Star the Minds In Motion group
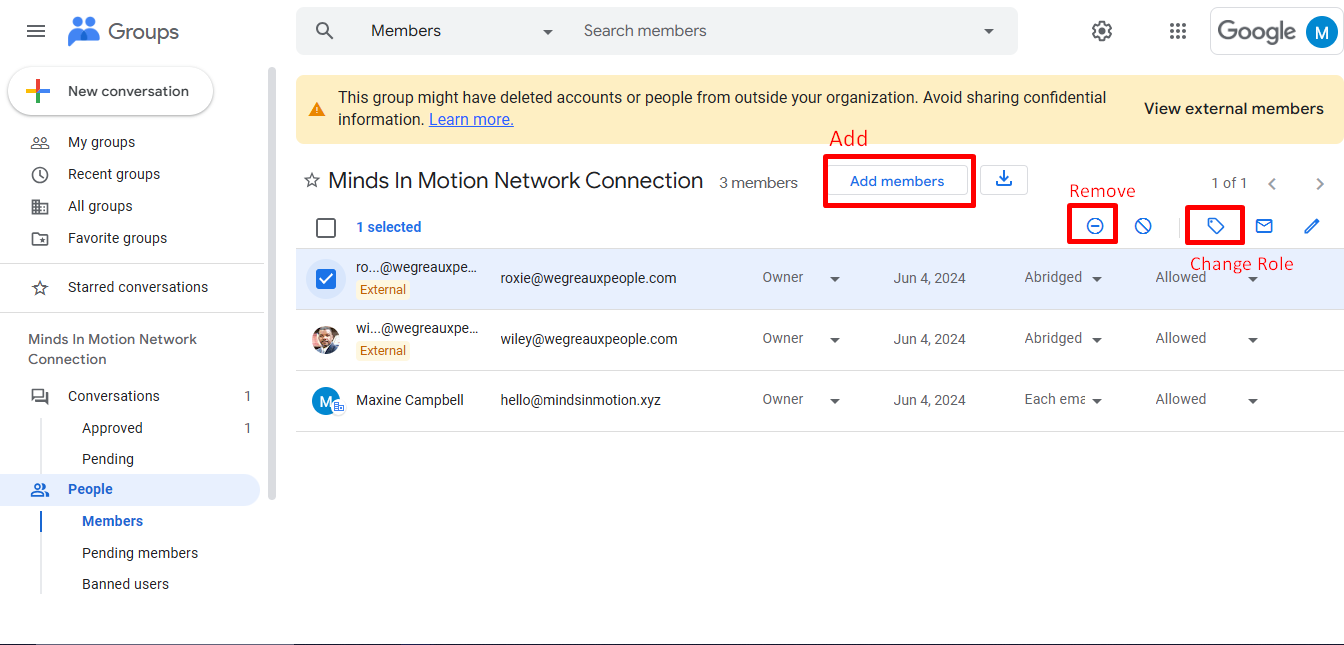This screenshot has width=1344, height=645. (312, 181)
